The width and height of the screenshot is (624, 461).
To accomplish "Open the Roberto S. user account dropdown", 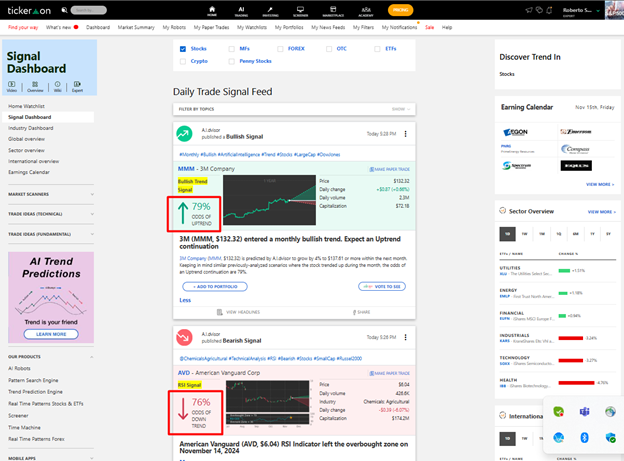I will tap(581, 11).
